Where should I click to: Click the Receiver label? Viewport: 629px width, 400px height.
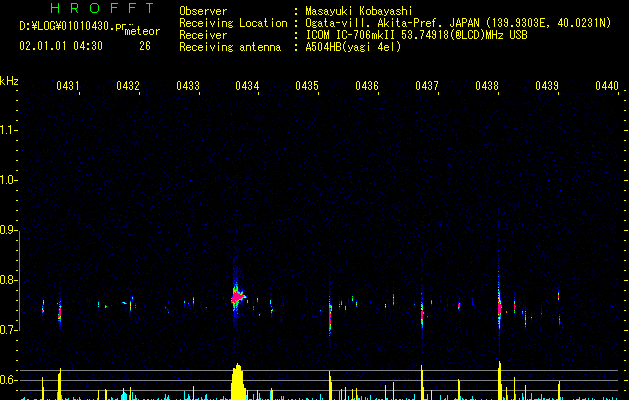pos(203,35)
